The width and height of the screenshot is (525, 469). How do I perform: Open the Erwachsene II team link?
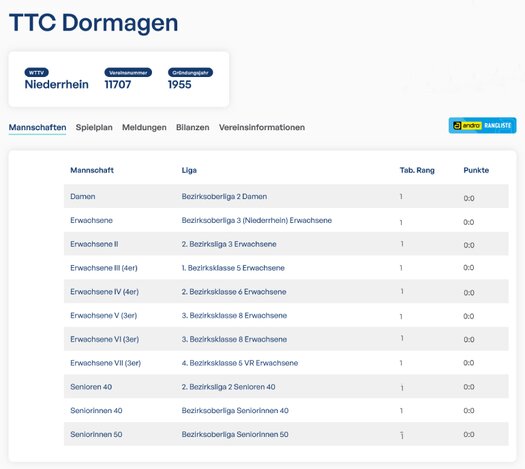coord(94,244)
